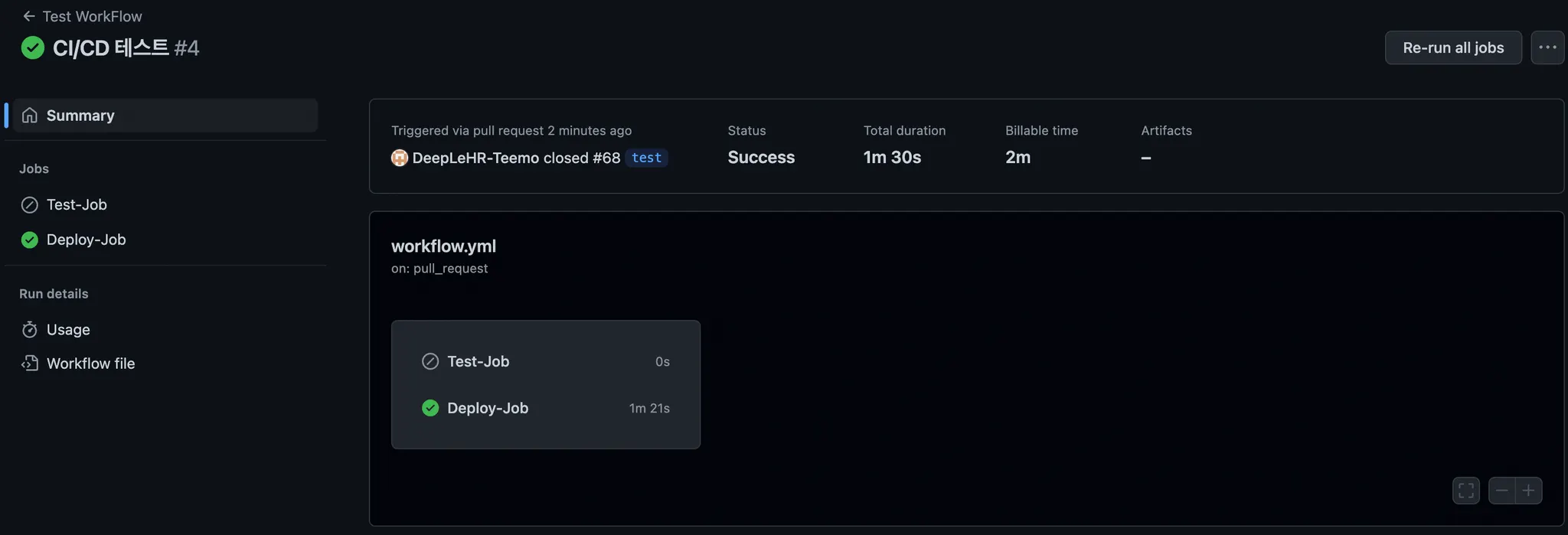
Task: Click Re-run all jobs button
Action: (1452, 47)
